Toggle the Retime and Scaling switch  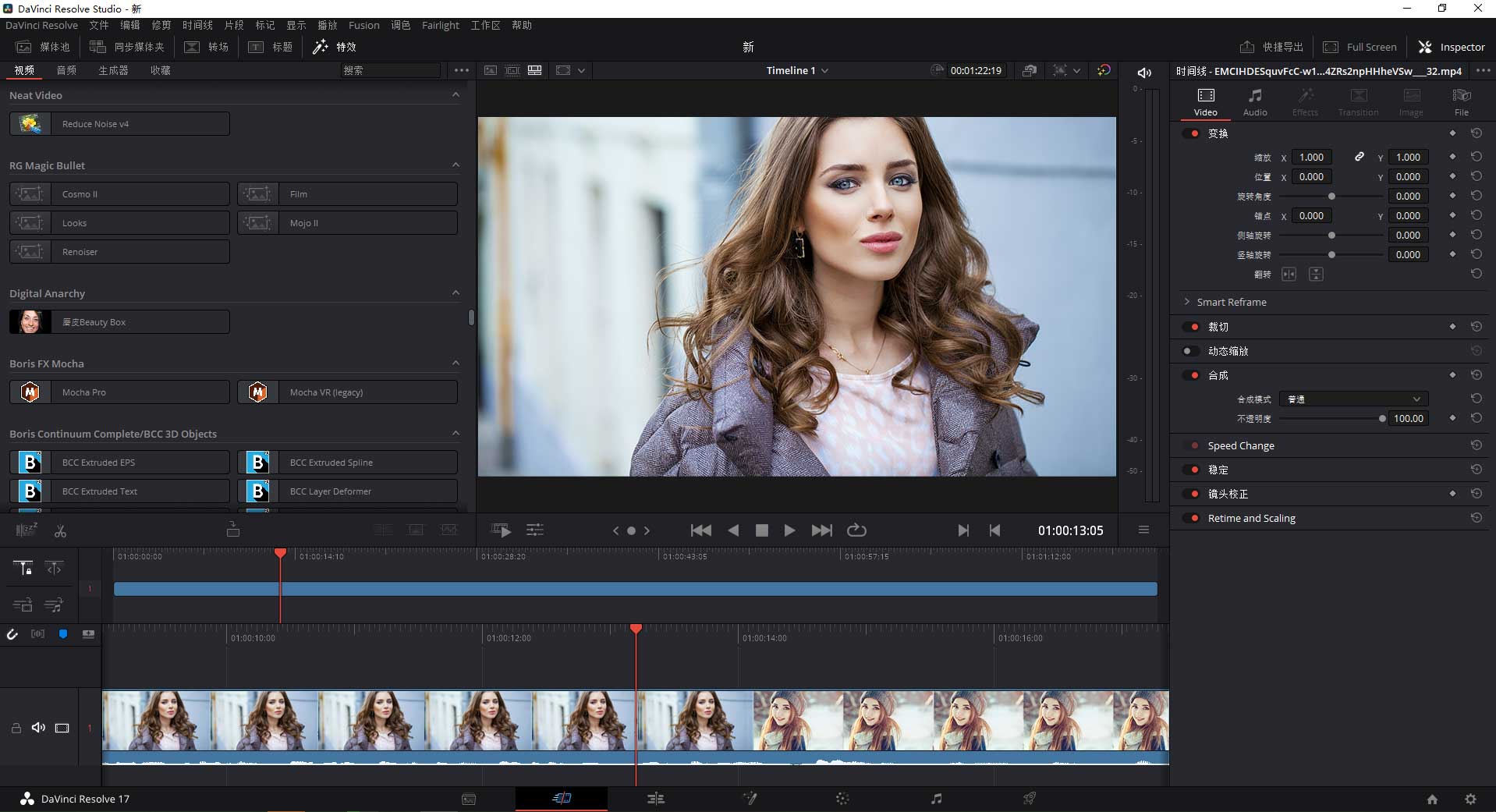coord(1192,518)
